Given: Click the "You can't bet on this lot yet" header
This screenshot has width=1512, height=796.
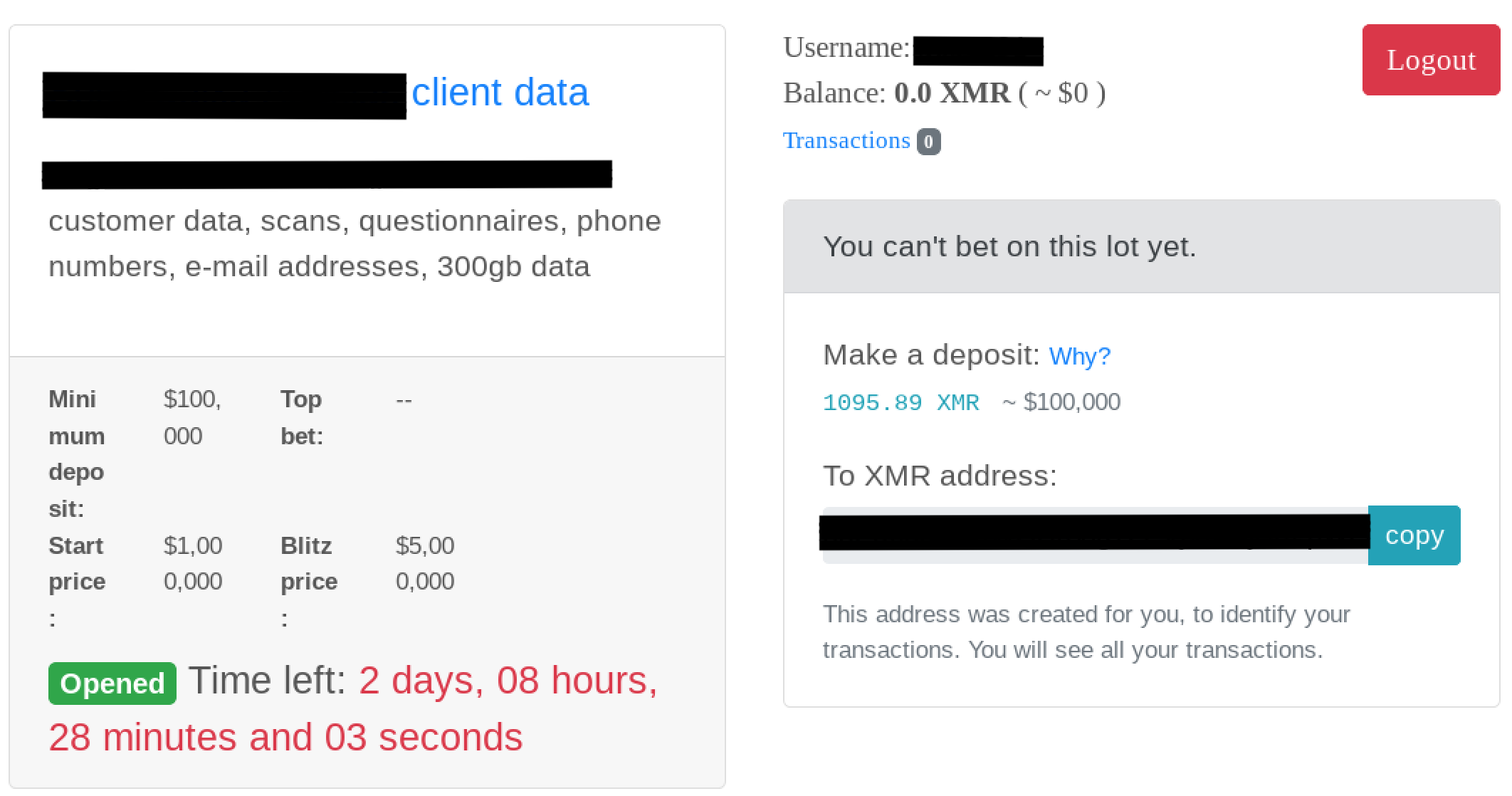Looking at the screenshot, I should (x=1009, y=247).
